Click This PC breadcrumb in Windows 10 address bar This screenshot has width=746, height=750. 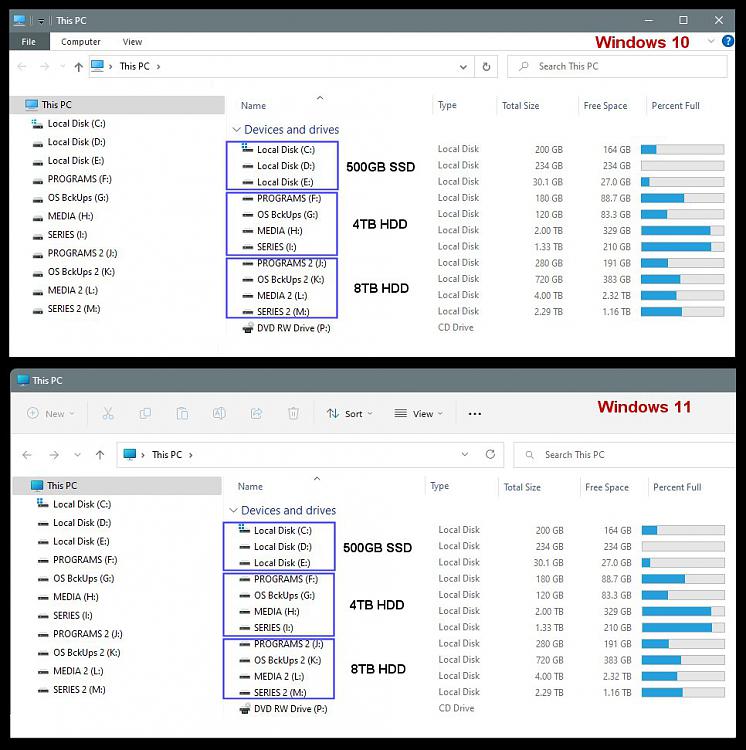coord(134,66)
